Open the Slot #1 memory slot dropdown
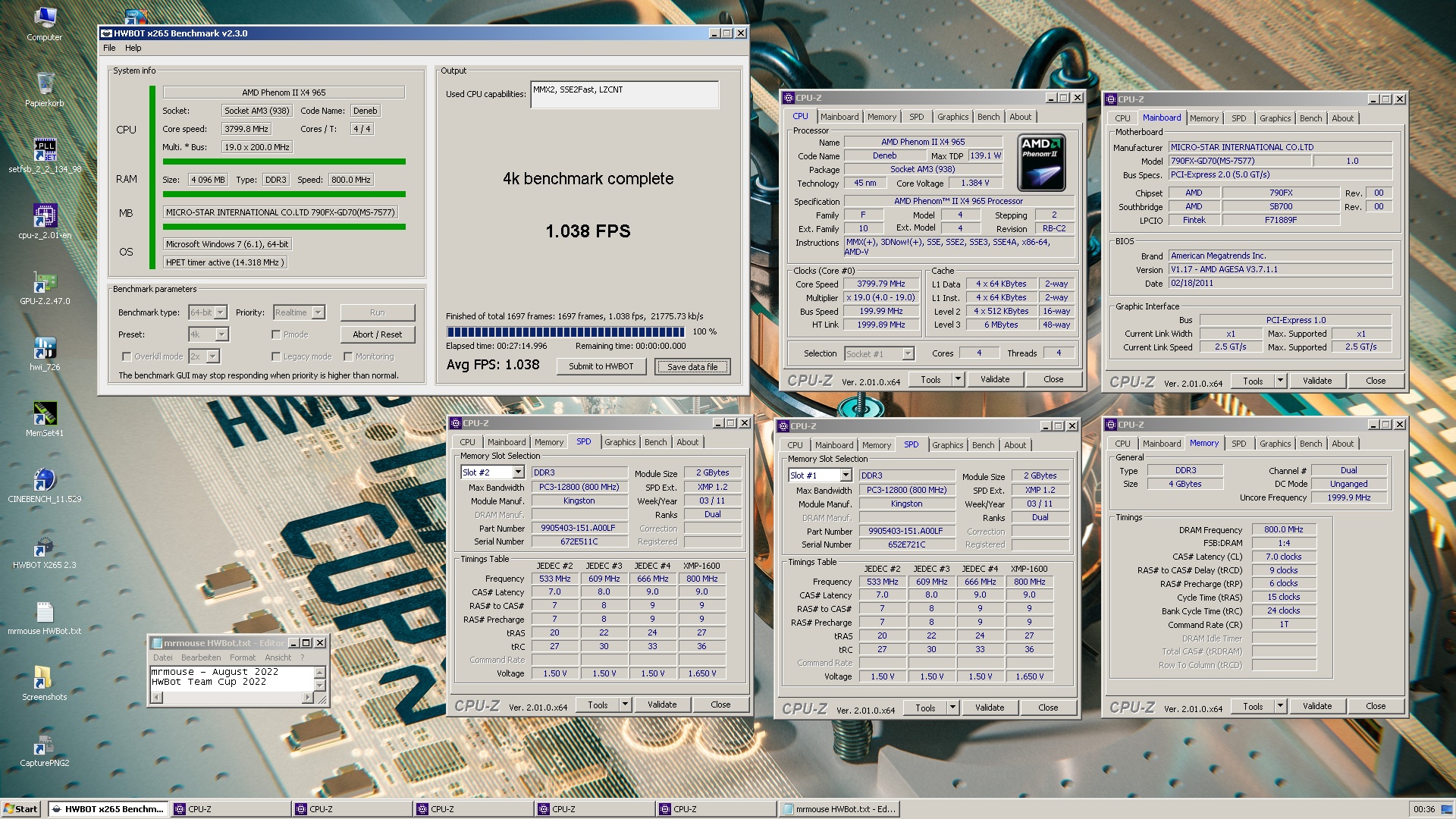Image resolution: width=1456 pixels, height=819 pixels. click(846, 475)
